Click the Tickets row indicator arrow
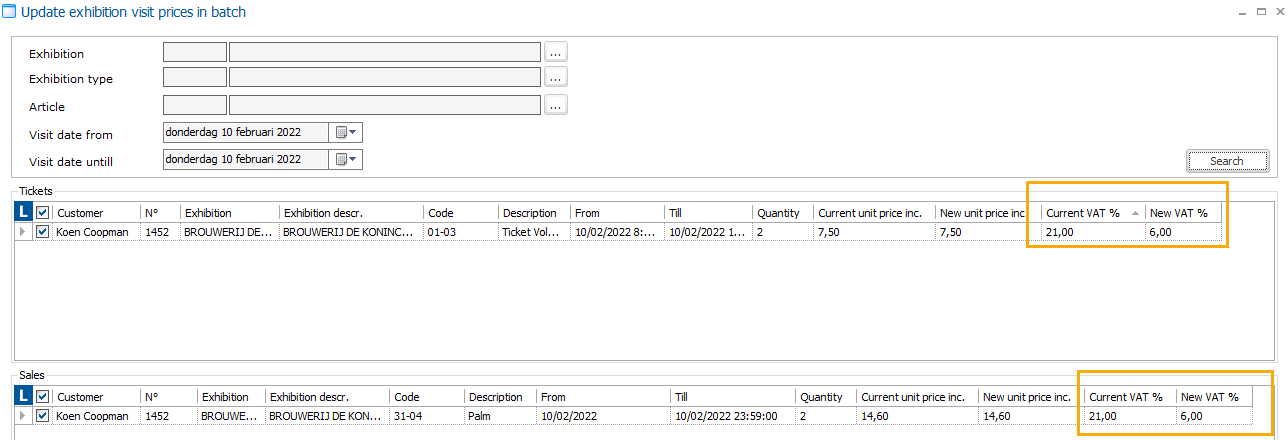The height and width of the screenshot is (440, 1288). tap(23, 232)
